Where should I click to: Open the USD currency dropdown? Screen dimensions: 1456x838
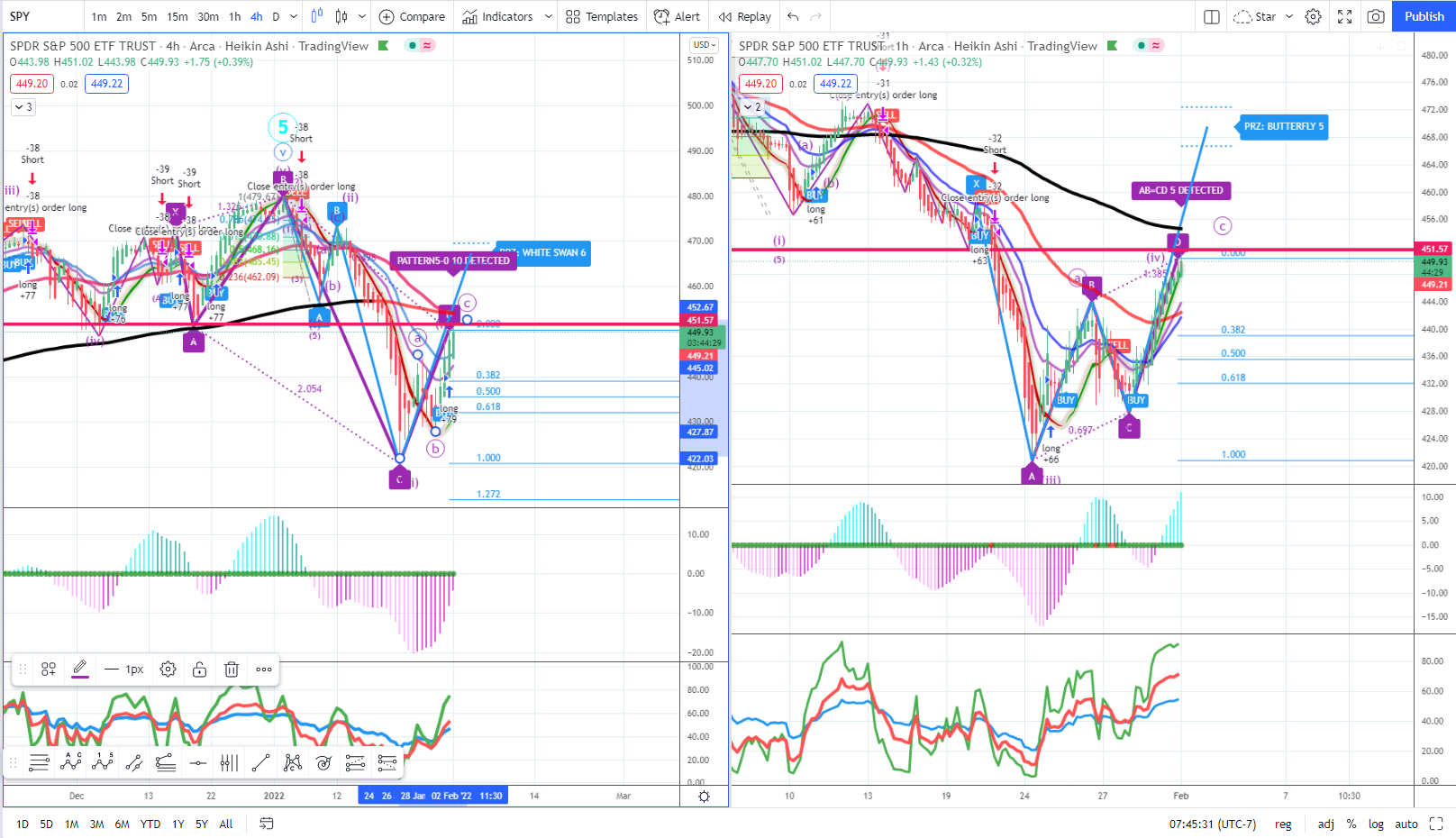[x=705, y=45]
